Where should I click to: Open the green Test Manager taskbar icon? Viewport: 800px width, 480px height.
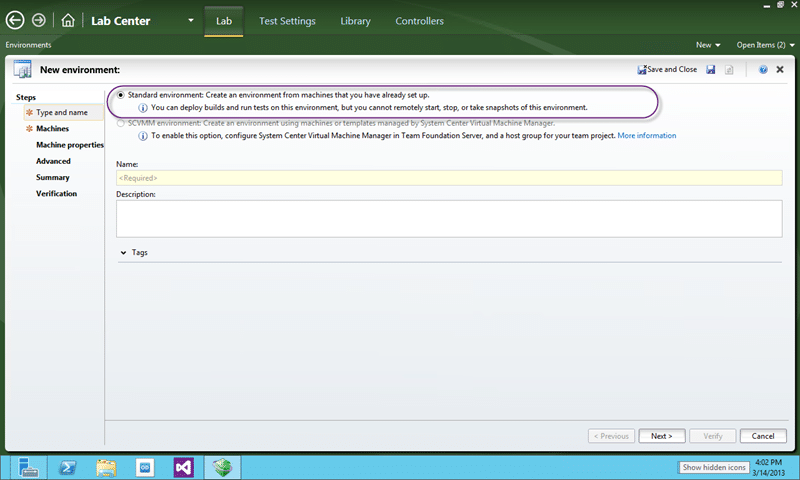(222, 467)
